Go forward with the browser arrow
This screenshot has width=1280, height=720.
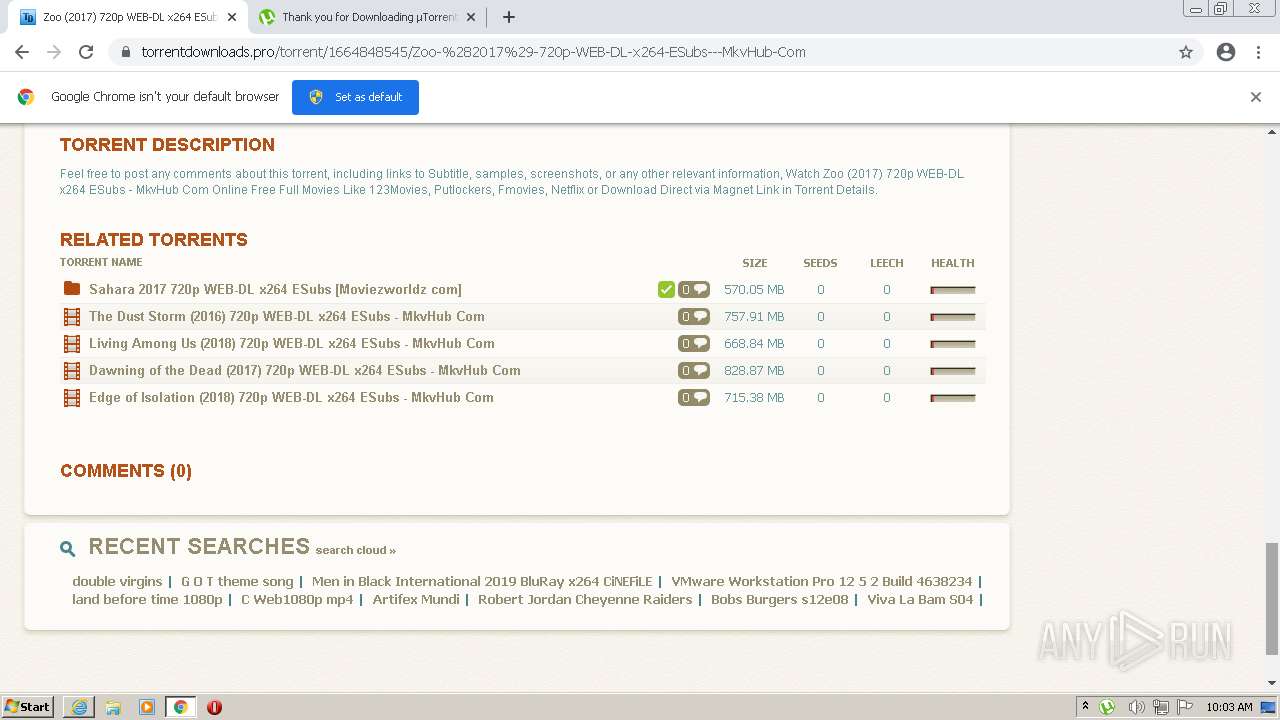[54, 52]
